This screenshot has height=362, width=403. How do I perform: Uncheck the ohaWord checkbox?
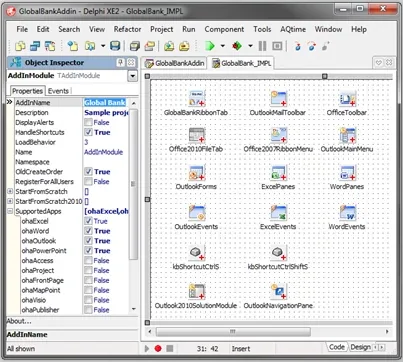click(88, 231)
